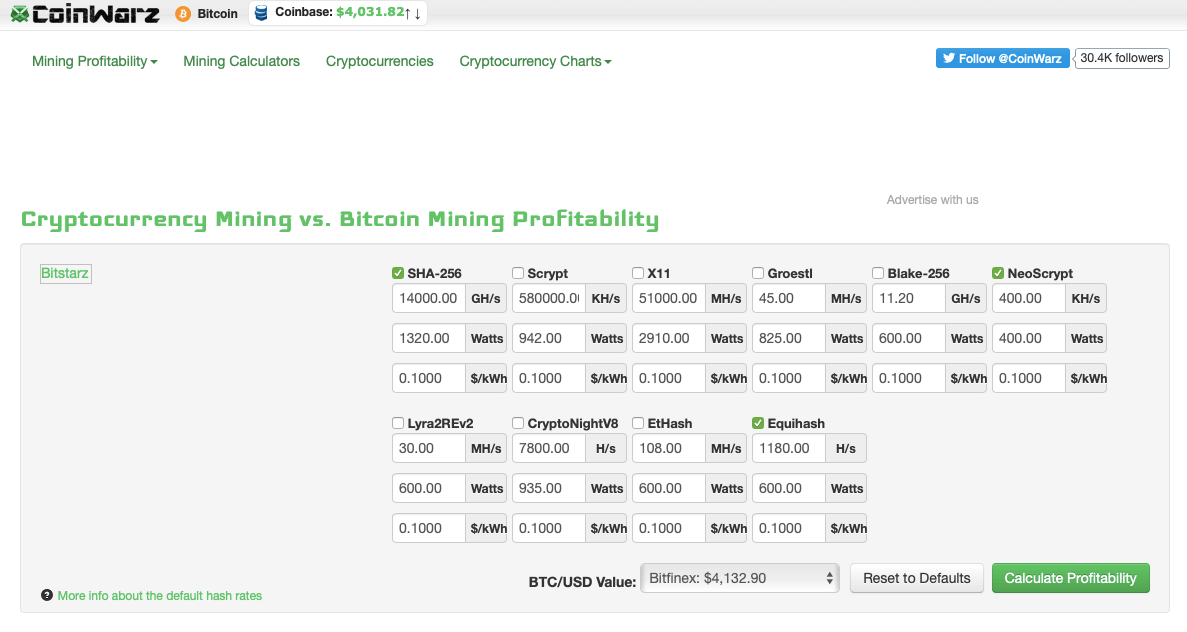Image resolution: width=1187 pixels, height=632 pixels.
Task: Go to Mining Calculators page
Action: pos(241,61)
